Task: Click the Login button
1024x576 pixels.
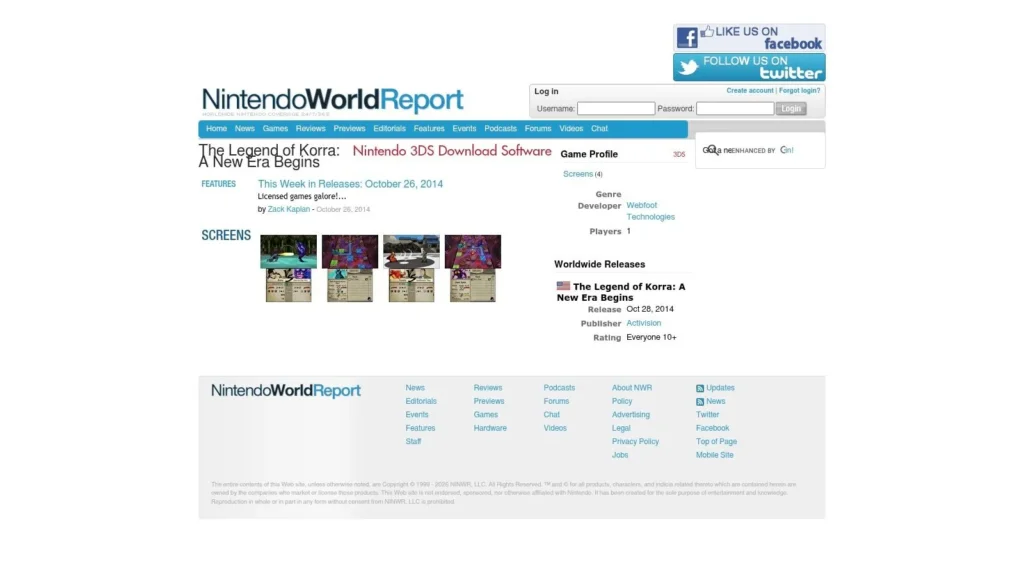Action: point(791,108)
